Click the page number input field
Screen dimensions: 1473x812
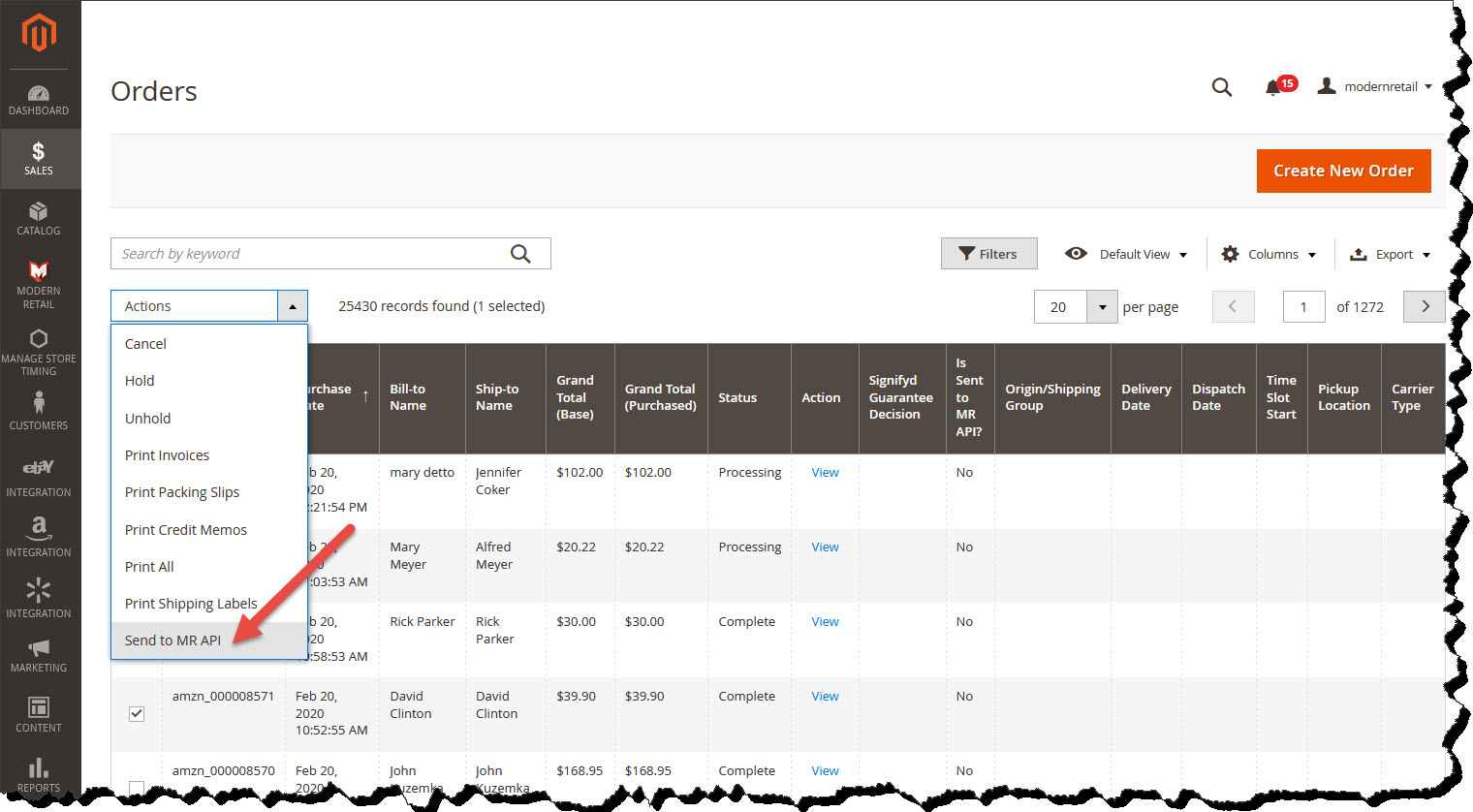(x=1303, y=307)
